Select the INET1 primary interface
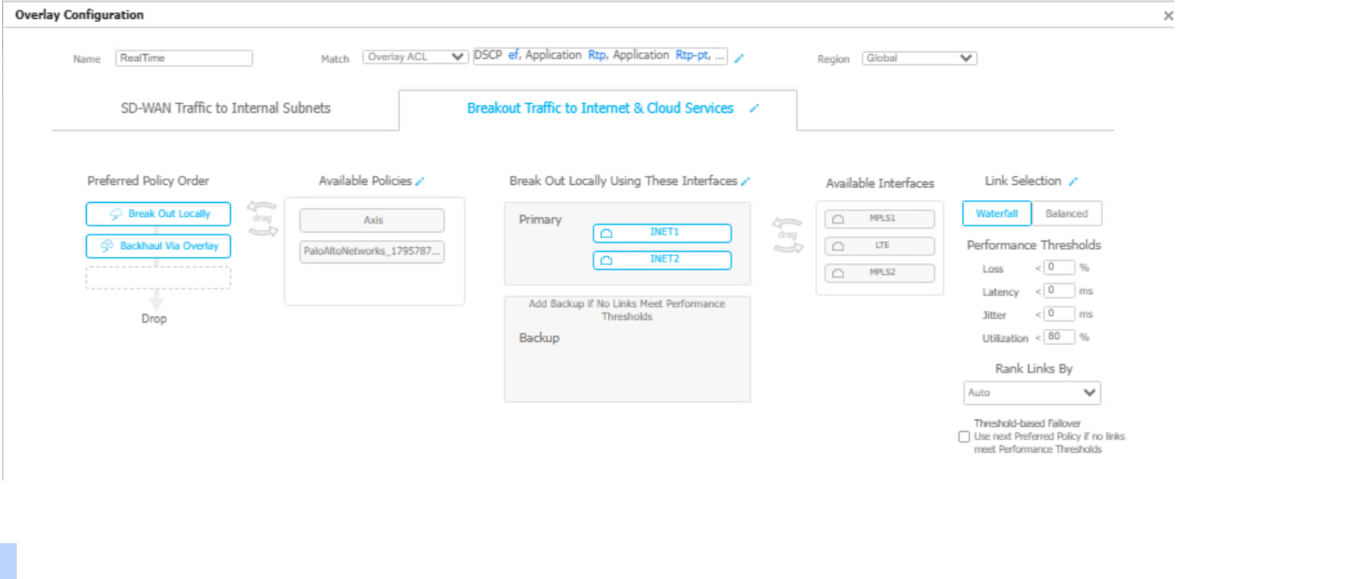Viewport: 1357px width, 579px height. [662, 233]
